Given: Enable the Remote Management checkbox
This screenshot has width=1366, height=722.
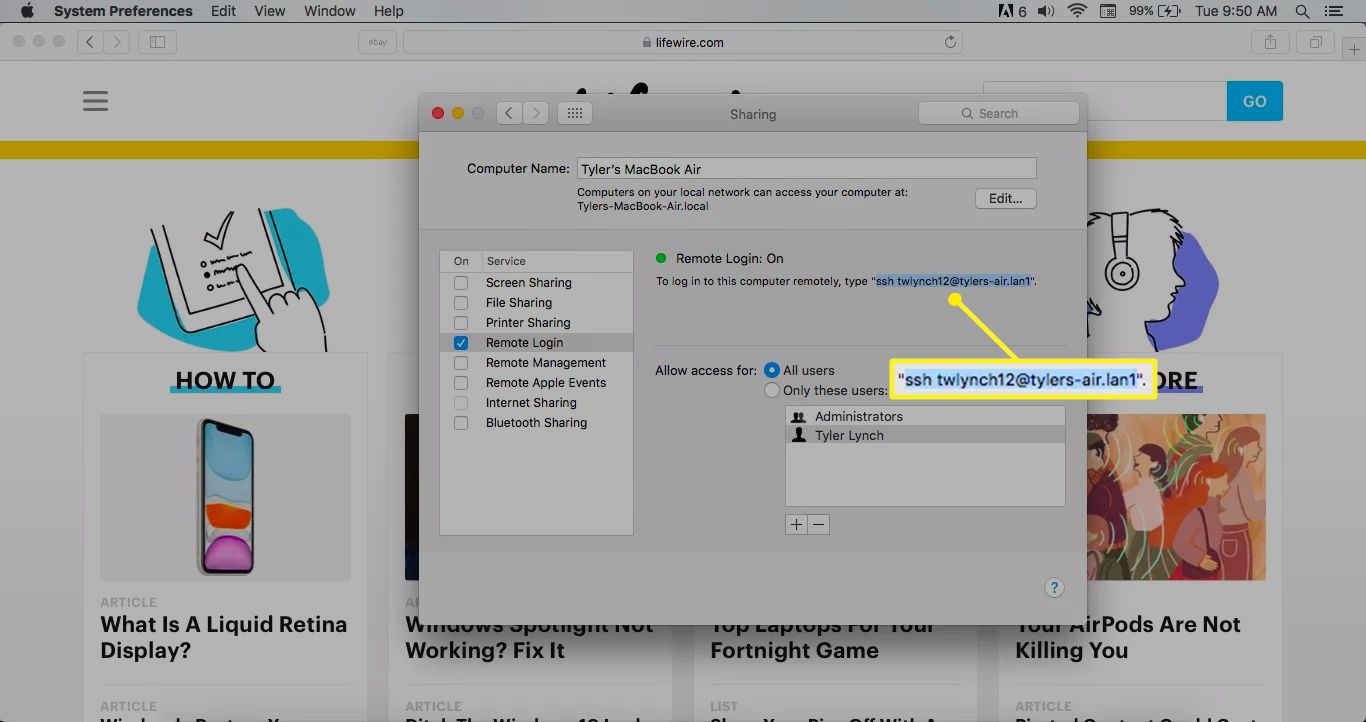Looking at the screenshot, I should click(x=461, y=363).
